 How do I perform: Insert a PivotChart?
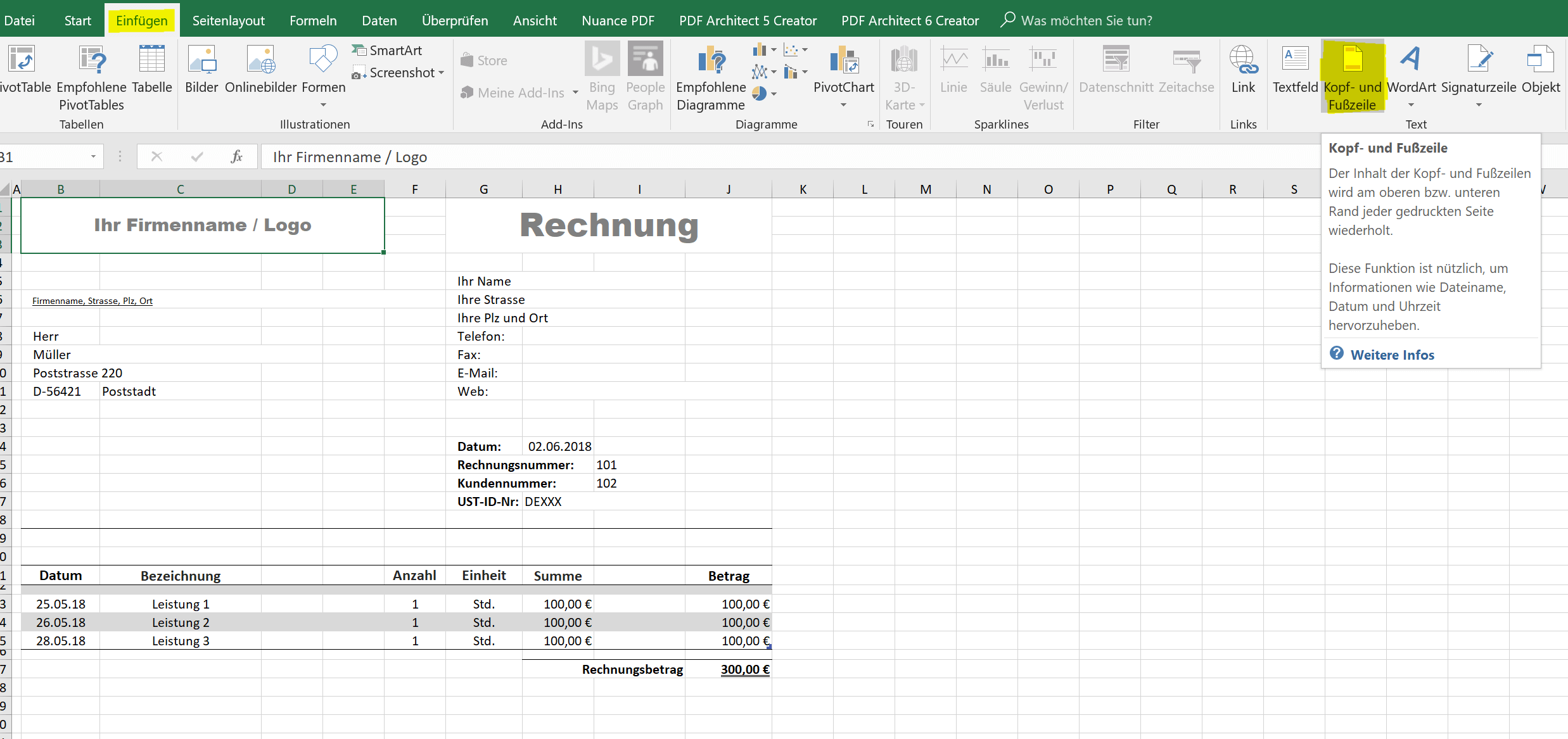coord(844,76)
